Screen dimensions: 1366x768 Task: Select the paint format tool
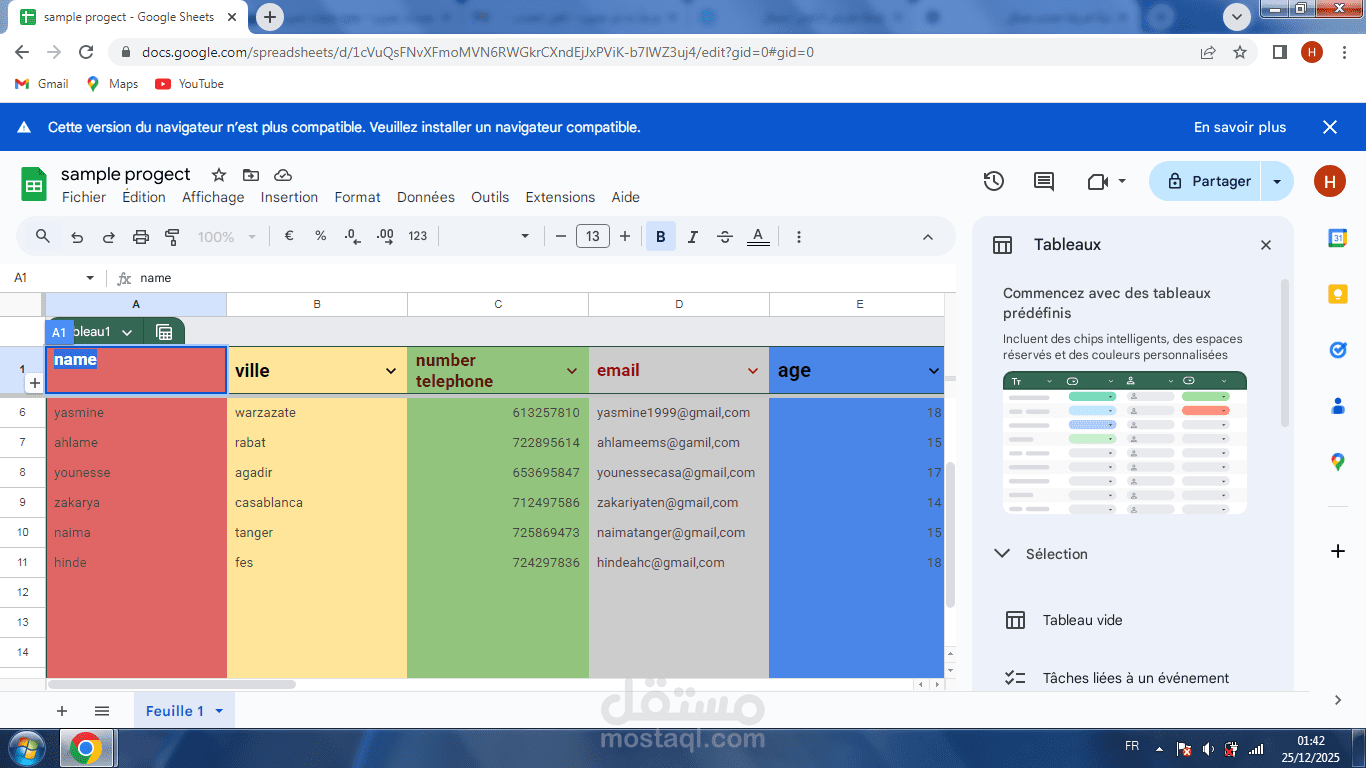[171, 236]
